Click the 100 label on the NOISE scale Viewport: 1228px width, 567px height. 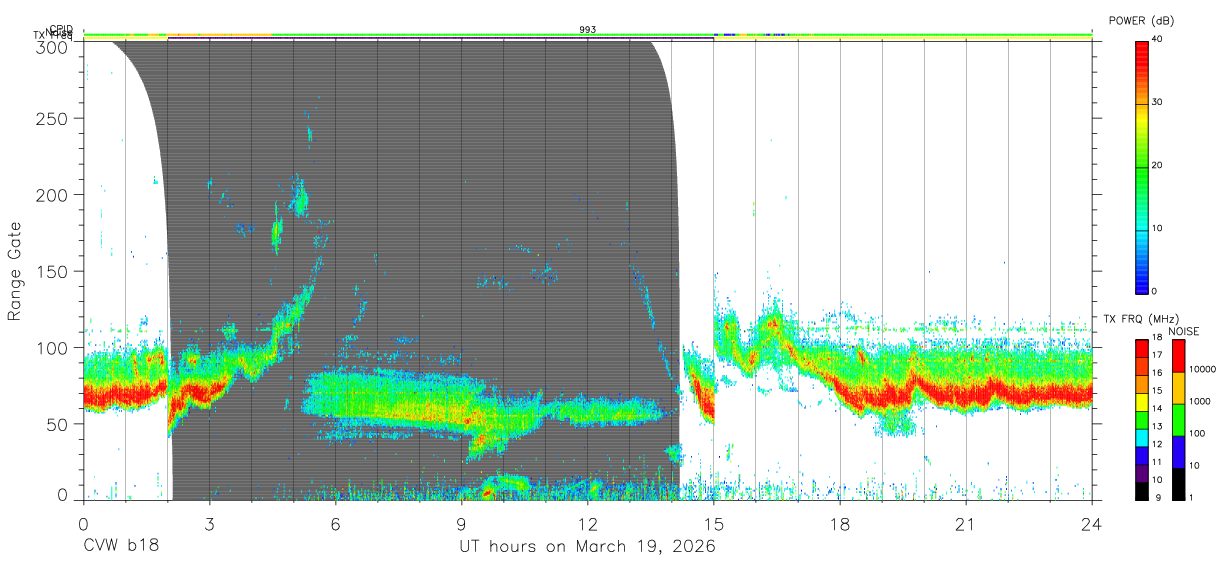click(x=1197, y=433)
